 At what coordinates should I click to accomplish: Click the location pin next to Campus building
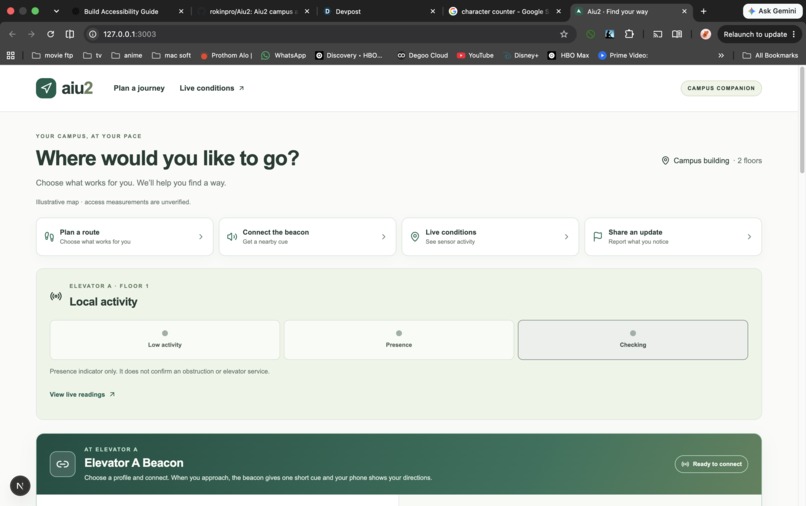665,160
